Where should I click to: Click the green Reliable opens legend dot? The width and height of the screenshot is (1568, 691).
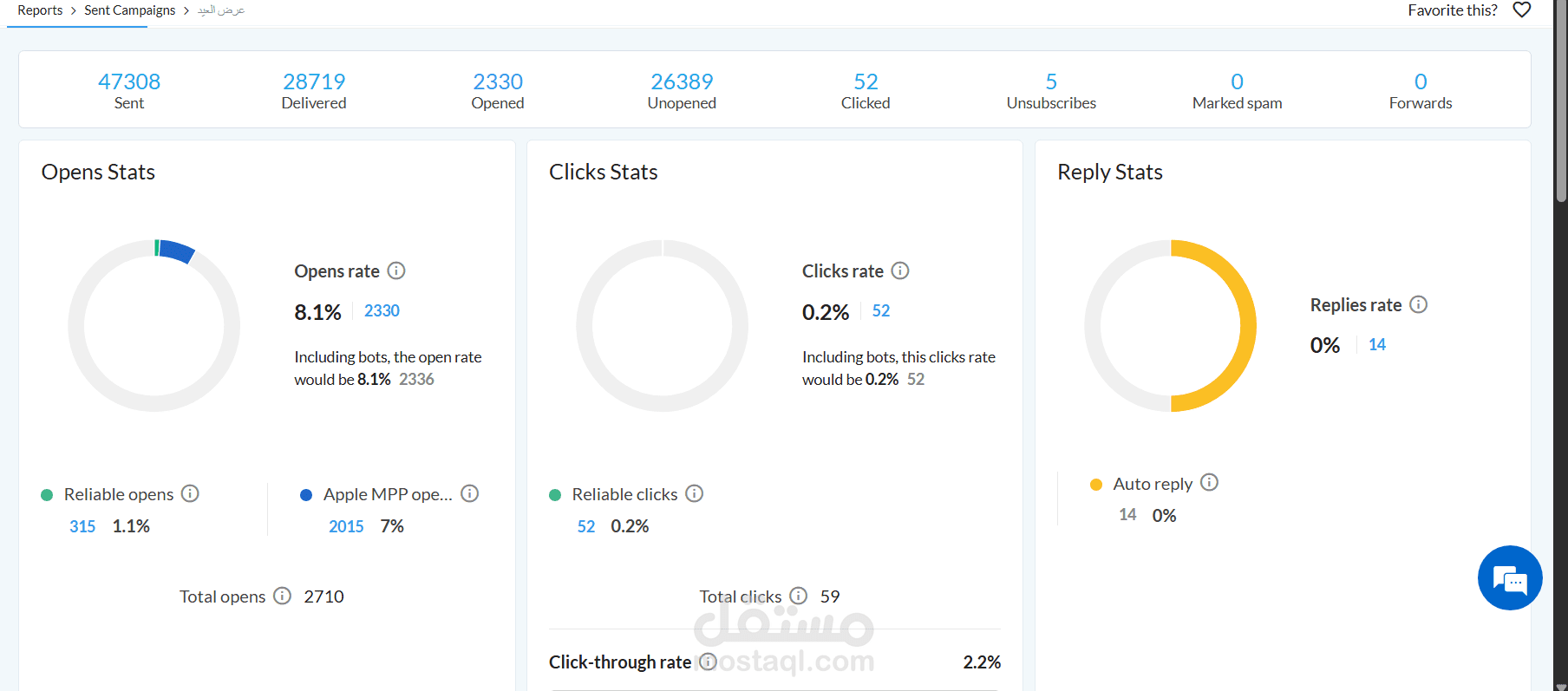[47, 495]
